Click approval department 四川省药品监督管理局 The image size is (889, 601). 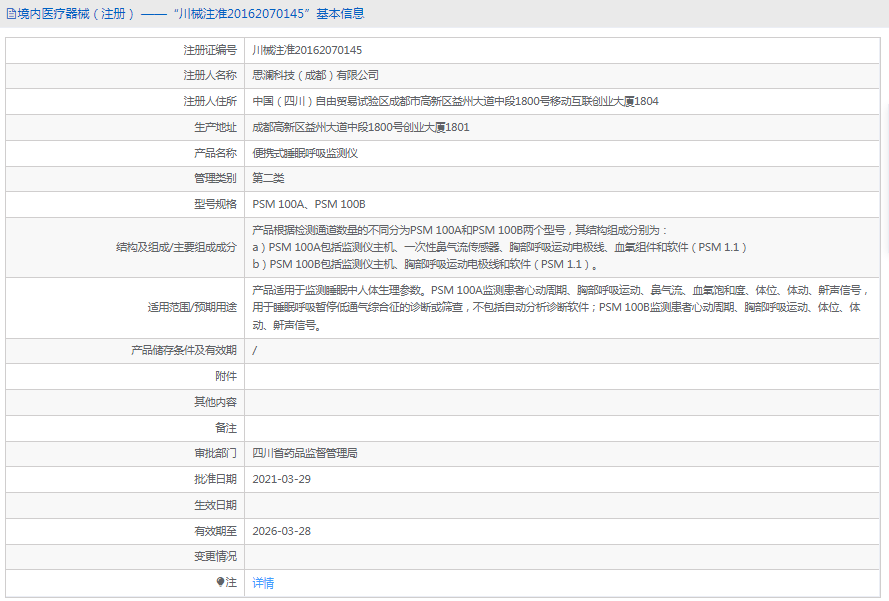pyautogui.click(x=305, y=453)
